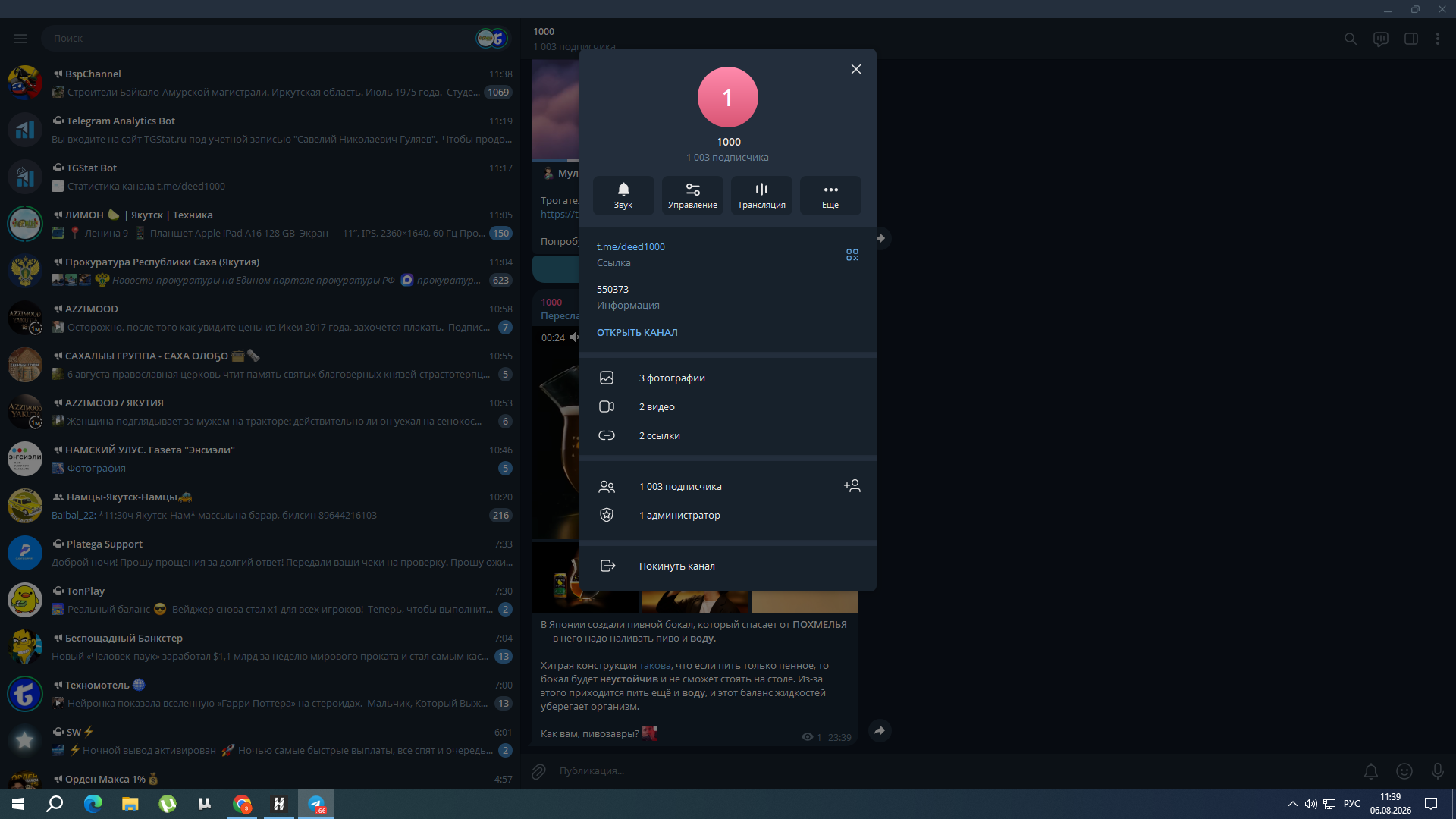Image resolution: width=1456 pixels, height=819 pixels.
Task: Open the AZZIMOOD channel with 7 unread
Action: click(x=259, y=318)
